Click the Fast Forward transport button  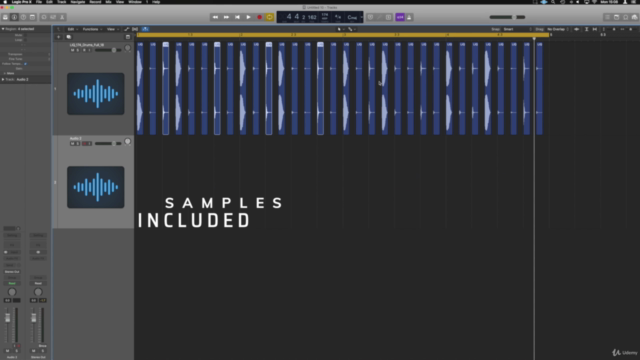(226, 17)
